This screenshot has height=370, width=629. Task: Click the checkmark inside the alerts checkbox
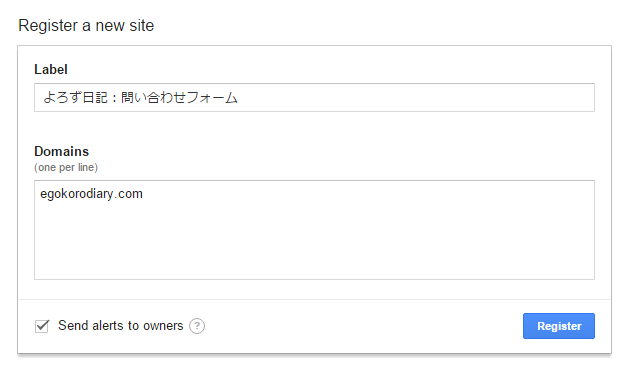tap(42, 325)
